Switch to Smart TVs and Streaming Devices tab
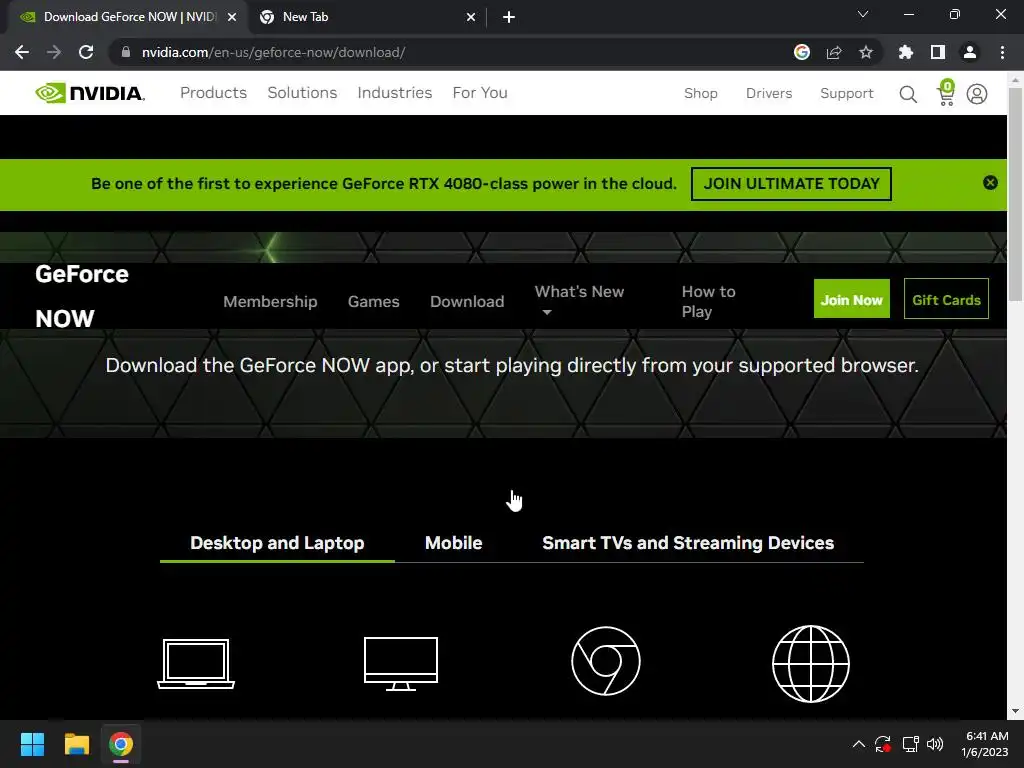The height and width of the screenshot is (768, 1024). [688, 543]
